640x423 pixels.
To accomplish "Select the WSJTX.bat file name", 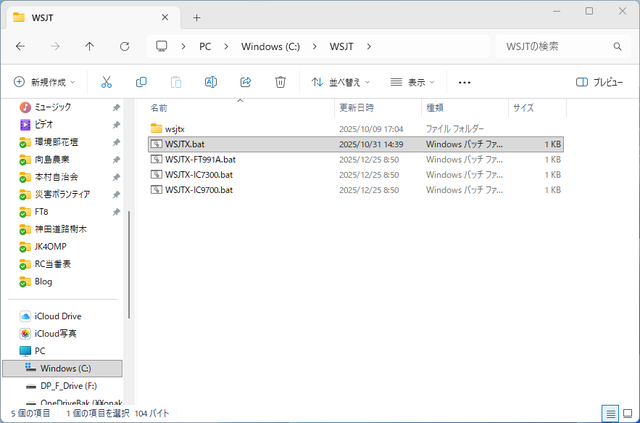I will 185,144.
